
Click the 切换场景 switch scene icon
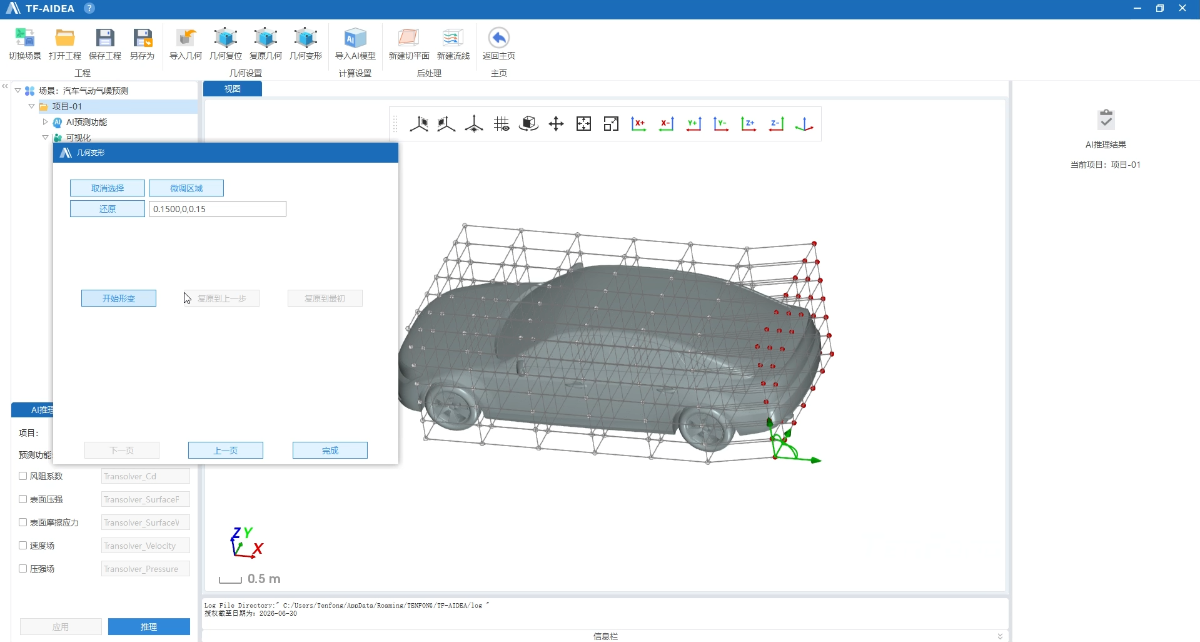(x=24, y=39)
